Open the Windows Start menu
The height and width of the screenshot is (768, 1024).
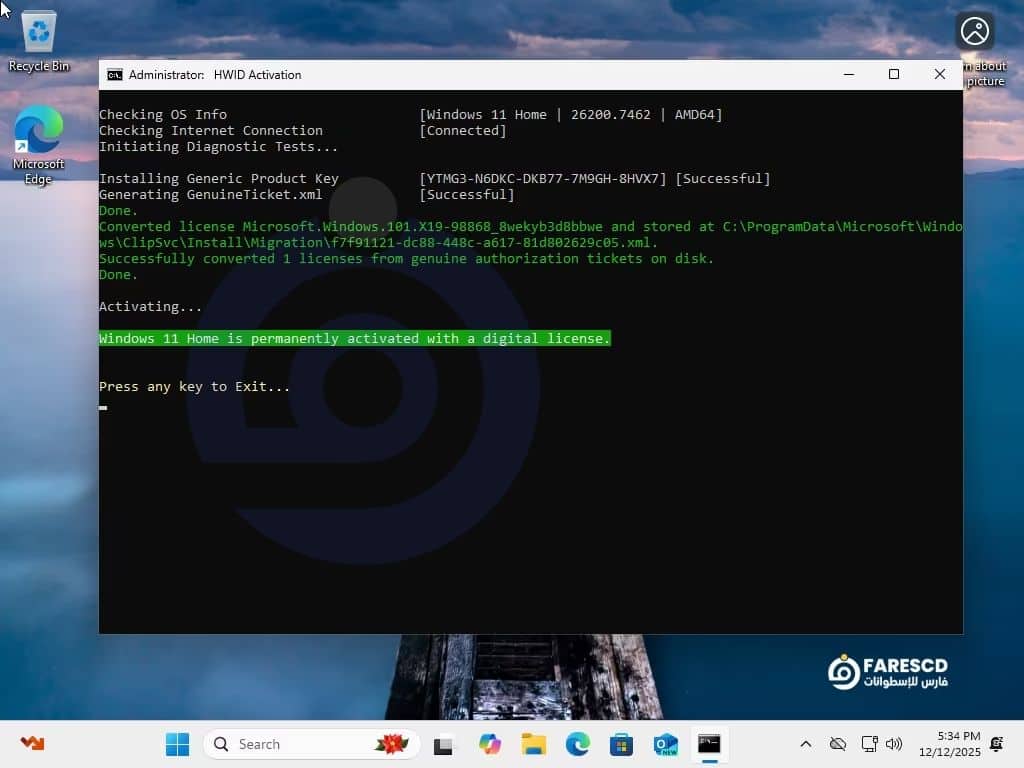(177, 744)
